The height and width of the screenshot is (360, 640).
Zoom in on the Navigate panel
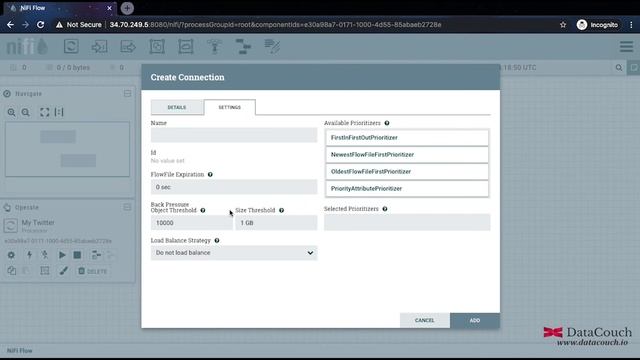(11, 112)
